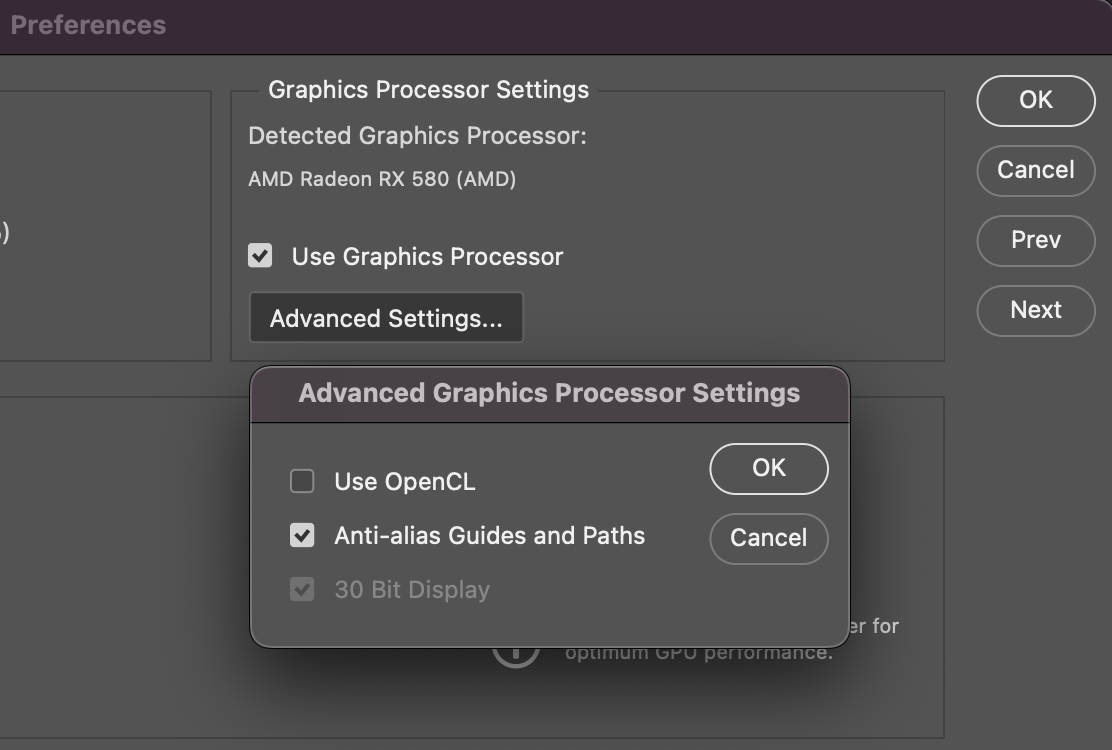
Task: Click the "Use Graphics Processor" label text
Action: pos(427,257)
